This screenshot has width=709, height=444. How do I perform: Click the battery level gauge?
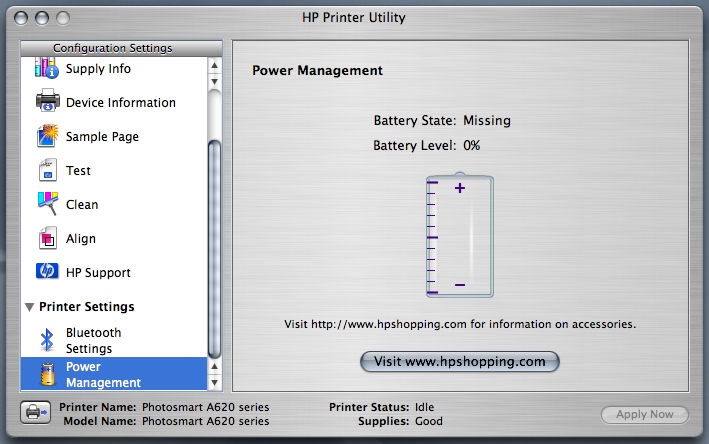(x=459, y=237)
